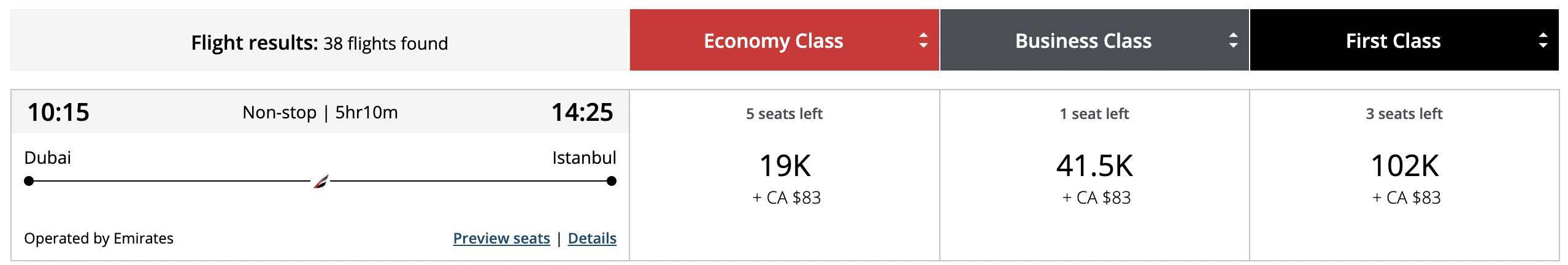Click the "1 seat left" Business notice
The width and height of the screenshot is (1568, 265).
coord(1094,113)
